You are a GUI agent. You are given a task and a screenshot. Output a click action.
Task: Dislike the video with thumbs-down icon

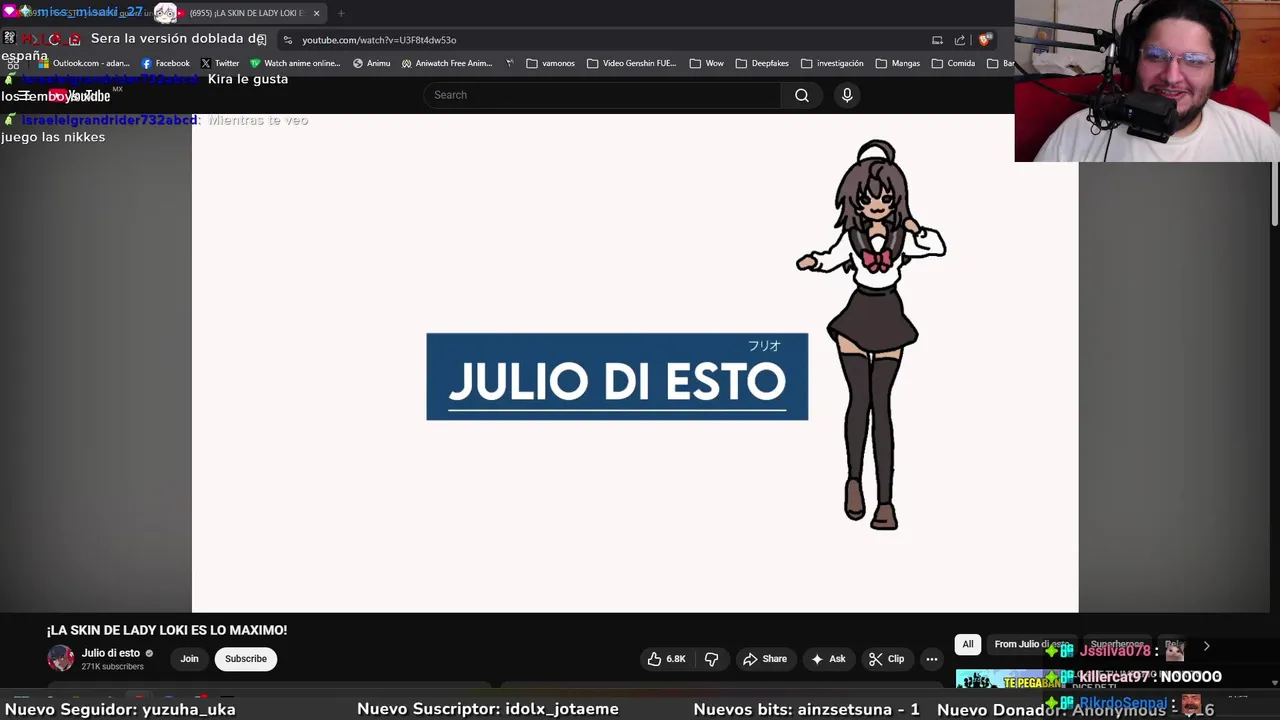coord(712,659)
